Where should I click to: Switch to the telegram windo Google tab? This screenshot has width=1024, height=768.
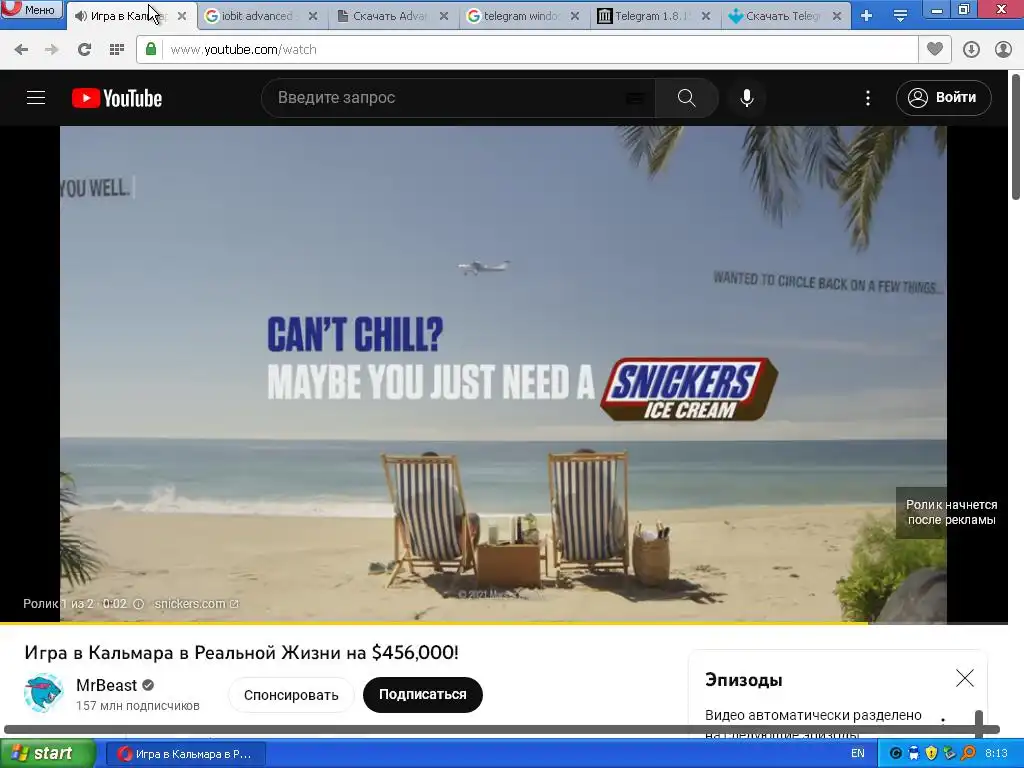coord(519,16)
